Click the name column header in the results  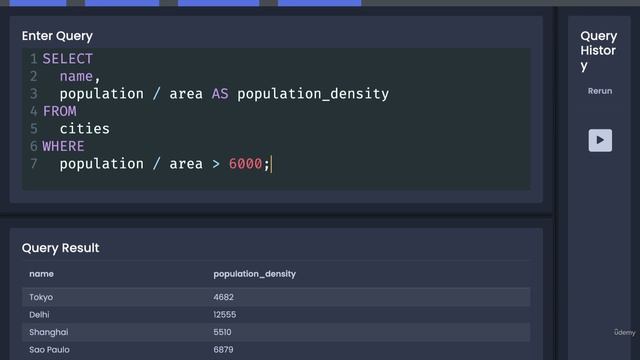coord(41,274)
